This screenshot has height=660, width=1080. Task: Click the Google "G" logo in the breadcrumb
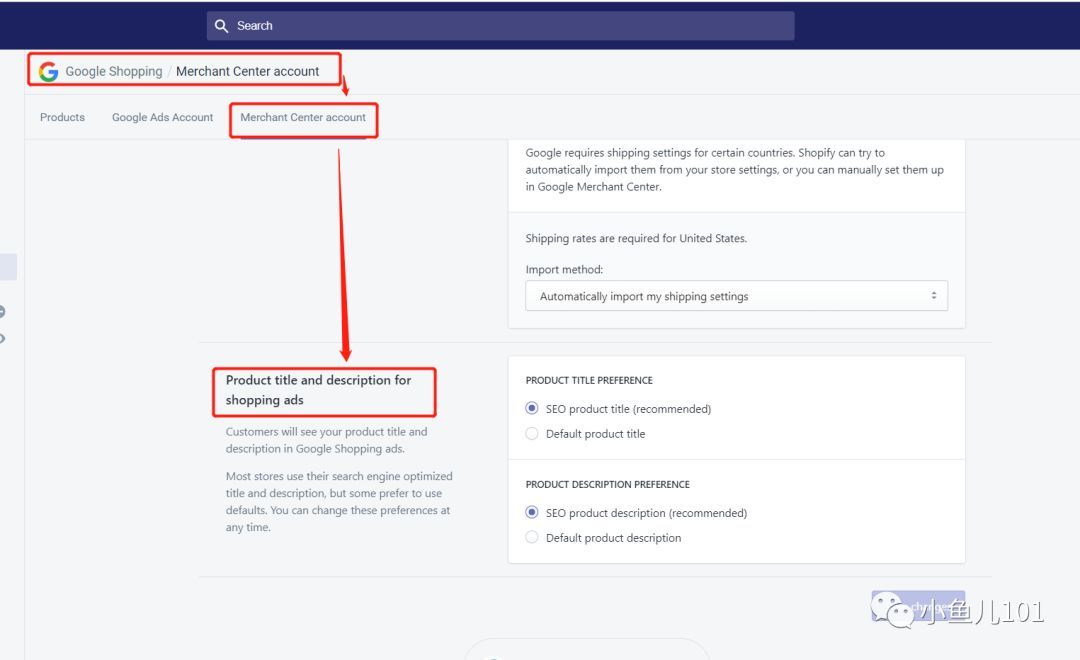coord(47,70)
